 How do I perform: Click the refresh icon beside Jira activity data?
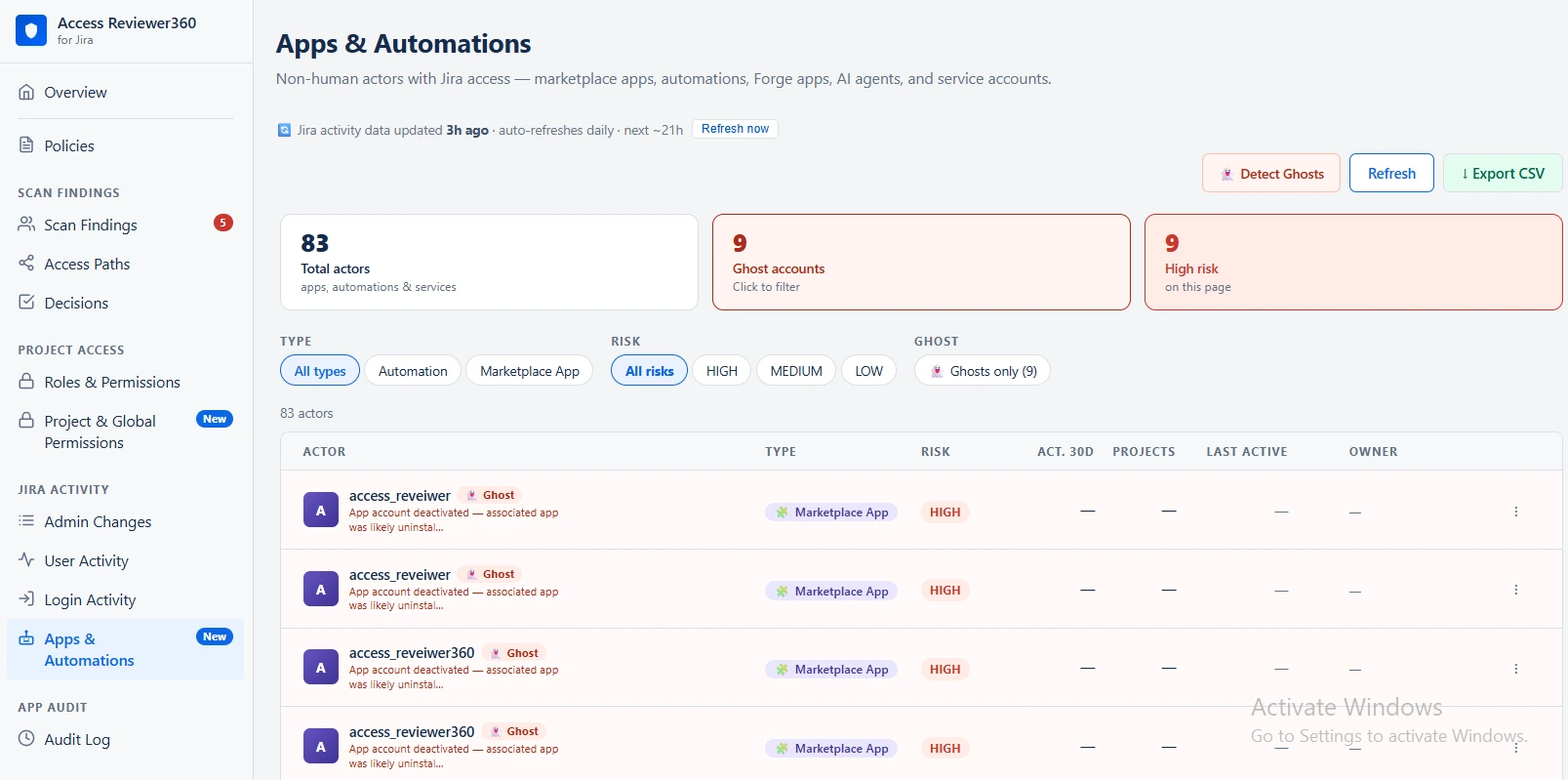284,130
